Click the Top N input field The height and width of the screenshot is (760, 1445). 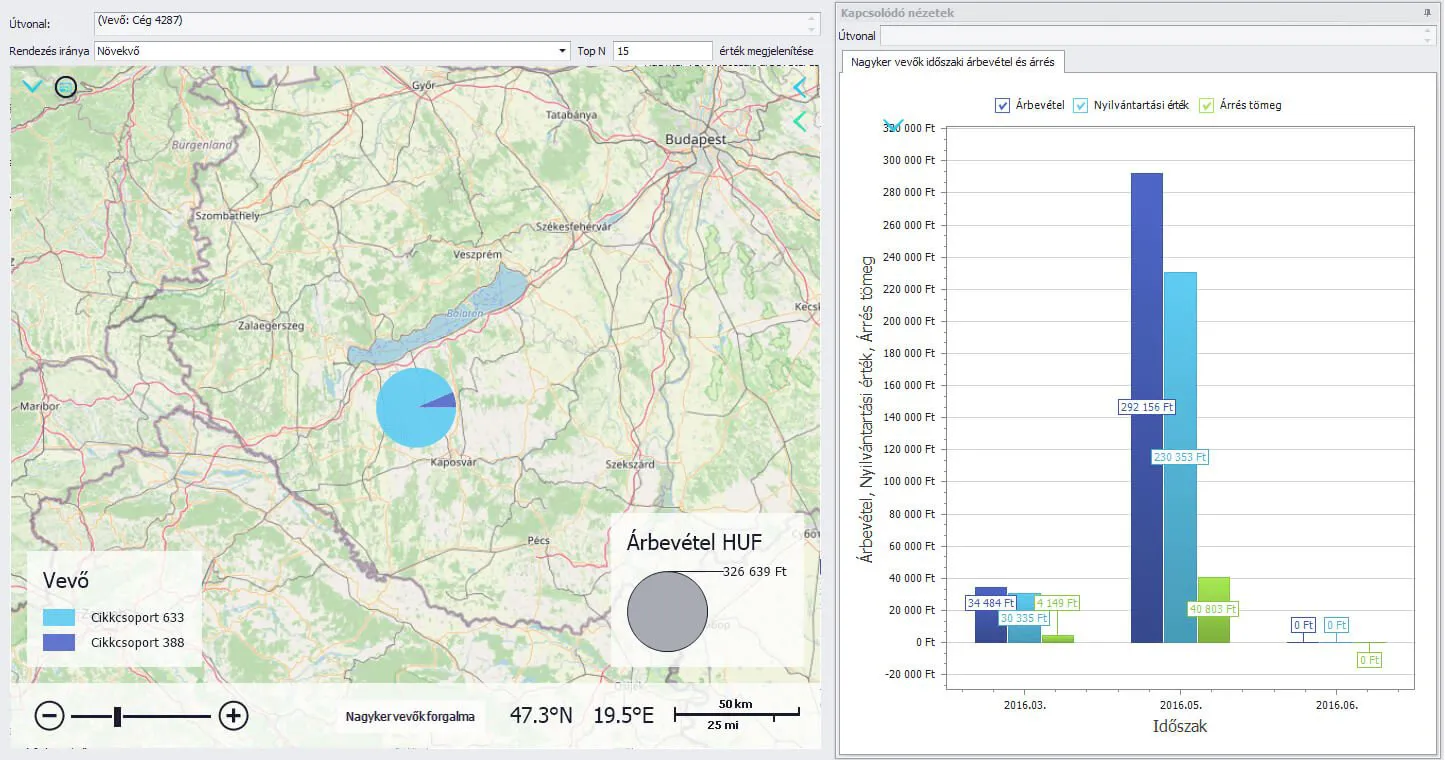(661, 51)
